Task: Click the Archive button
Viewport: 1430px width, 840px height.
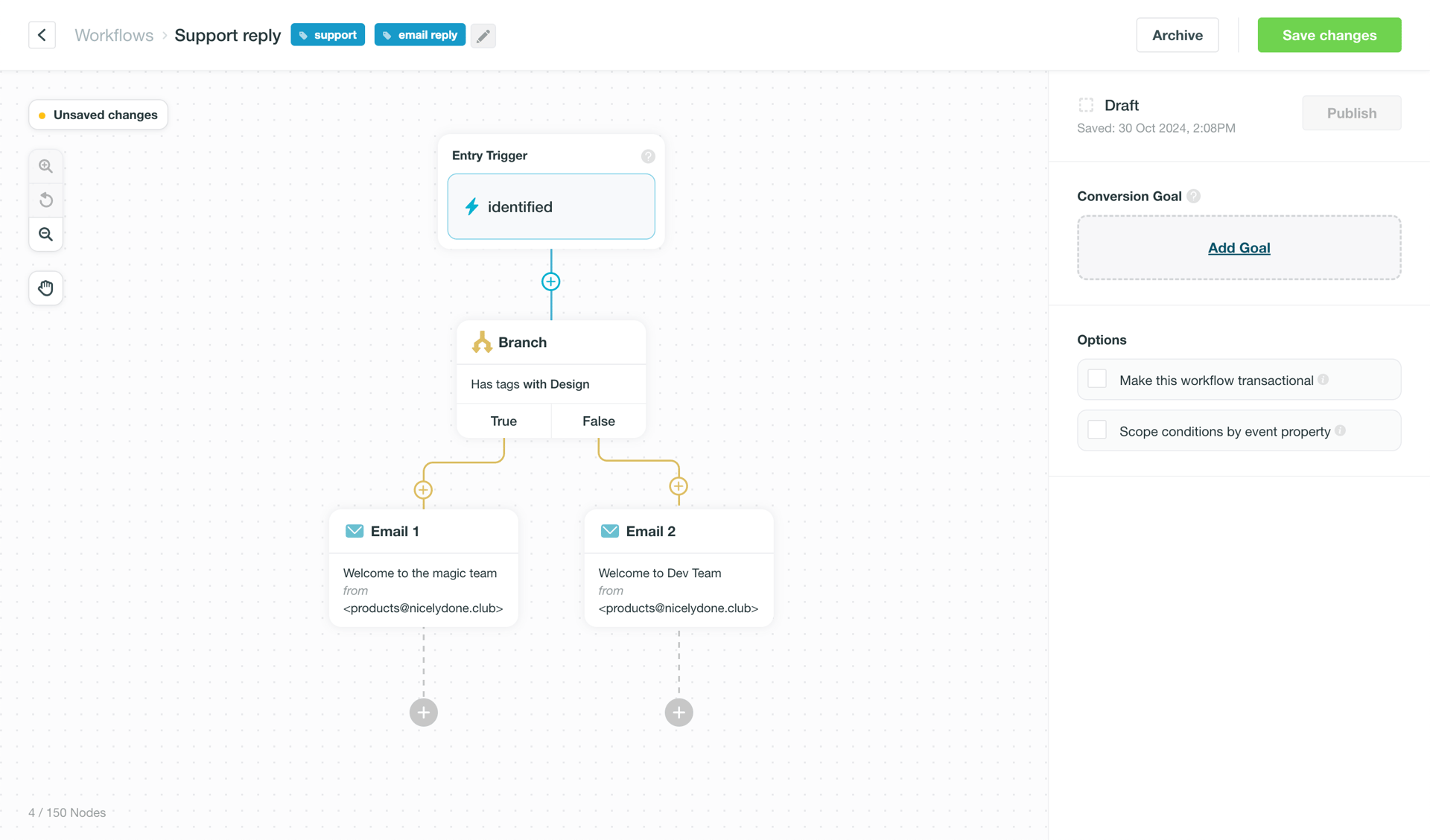Action: coord(1177,35)
